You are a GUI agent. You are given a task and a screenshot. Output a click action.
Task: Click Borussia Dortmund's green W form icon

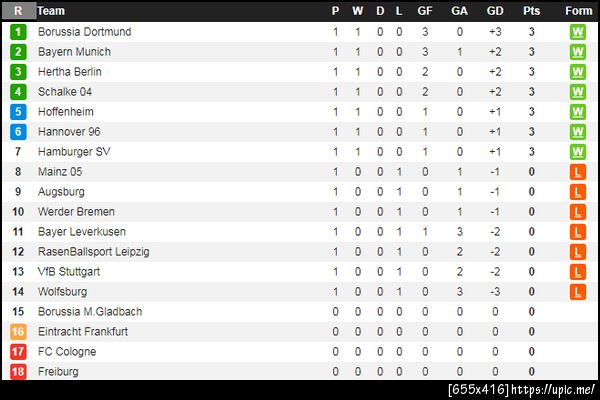(577, 32)
